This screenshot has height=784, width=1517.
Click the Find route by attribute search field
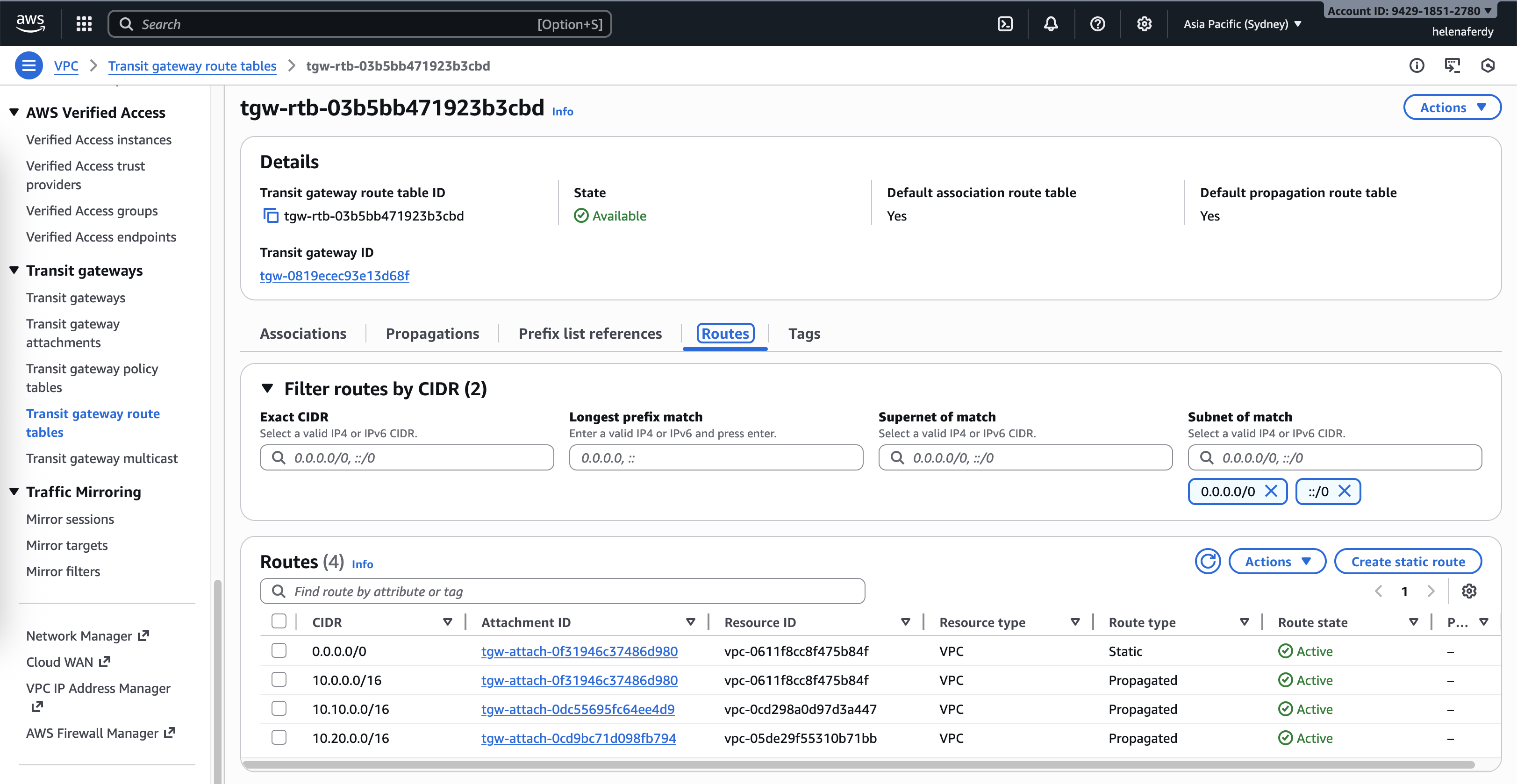[562, 591]
